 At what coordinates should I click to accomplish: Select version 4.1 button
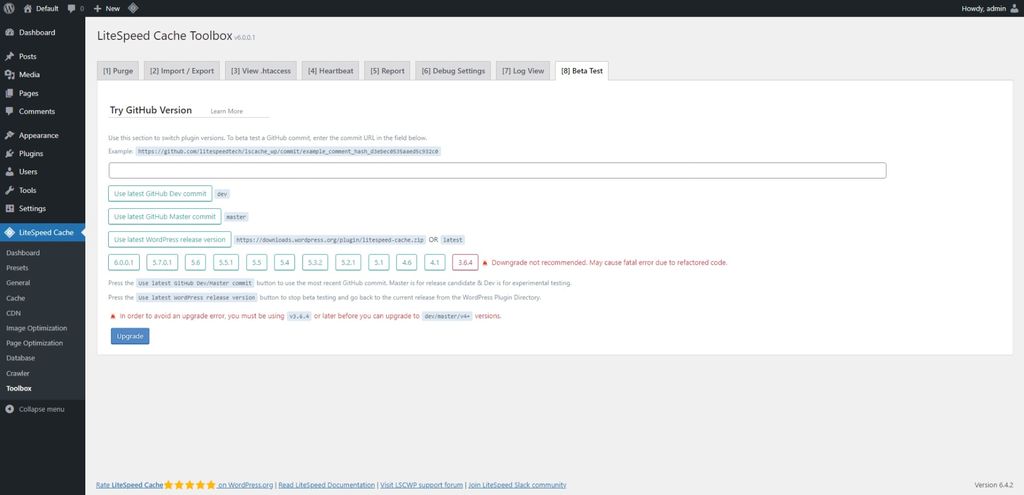pyautogui.click(x=435, y=263)
